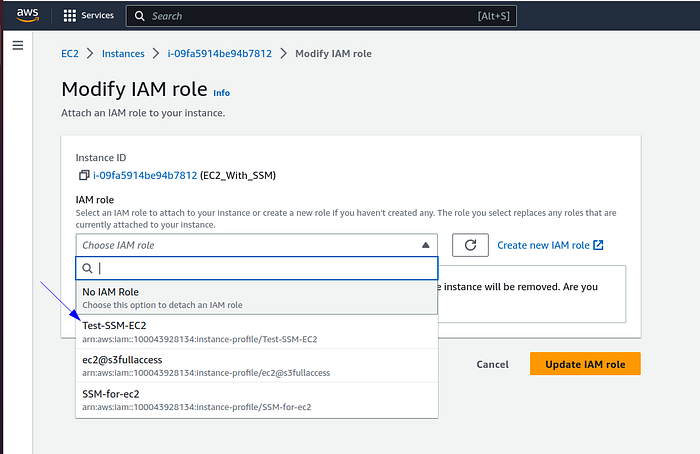Refresh the IAM role list

470,245
